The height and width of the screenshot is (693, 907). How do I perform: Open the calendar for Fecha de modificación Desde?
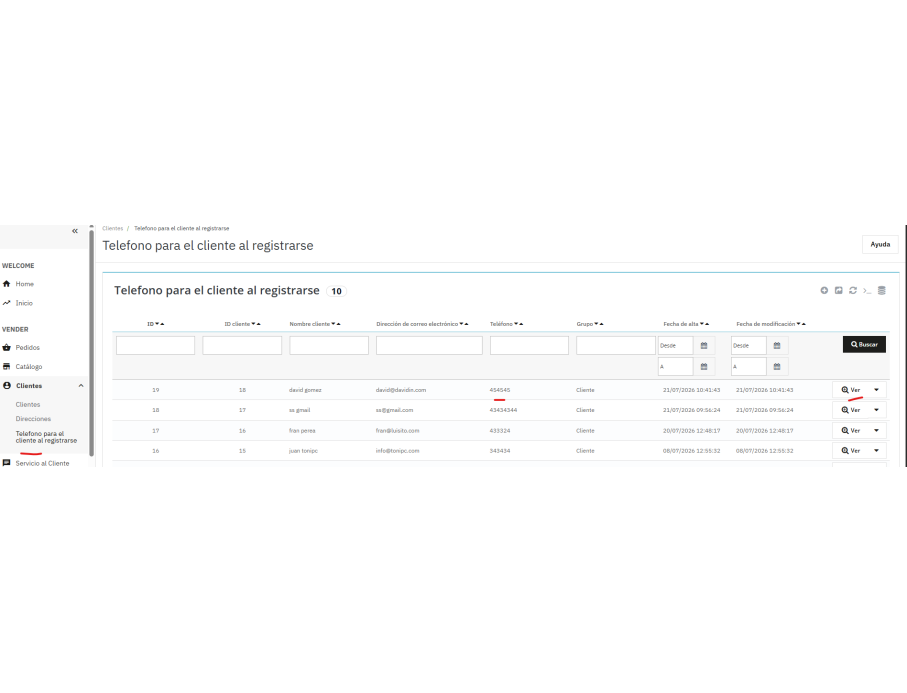pyautogui.click(x=777, y=345)
